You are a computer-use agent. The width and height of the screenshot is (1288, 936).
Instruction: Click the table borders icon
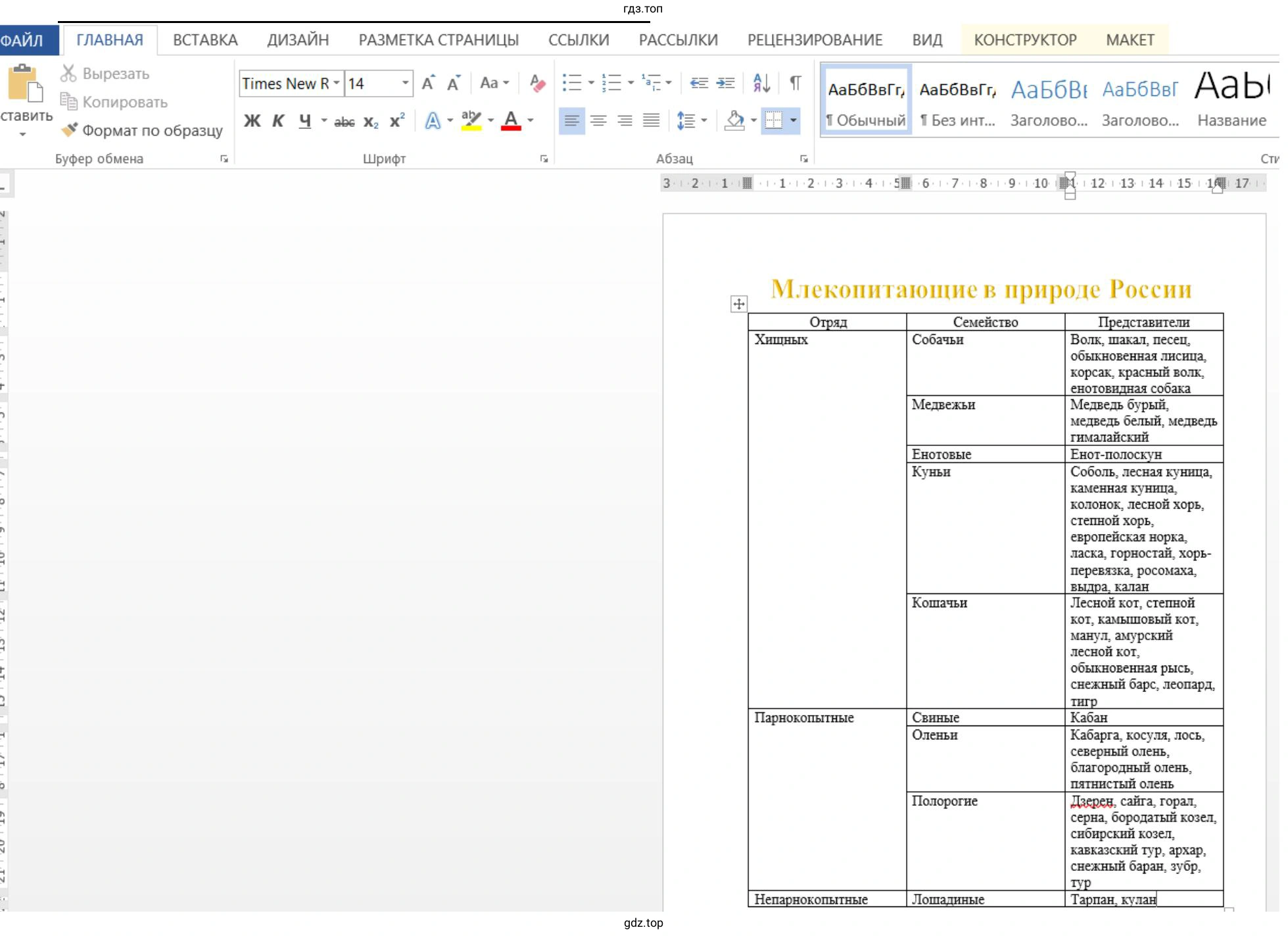(774, 120)
